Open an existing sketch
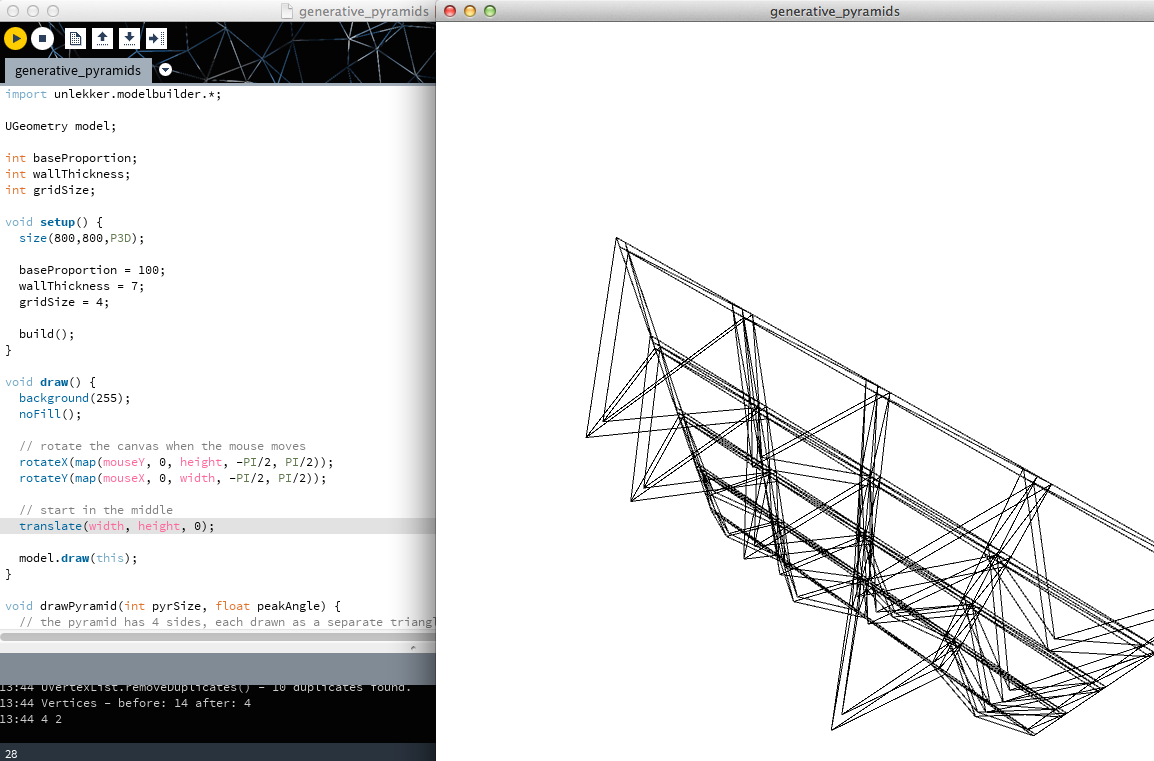The image size is (1154, 761). coord(102,38)
